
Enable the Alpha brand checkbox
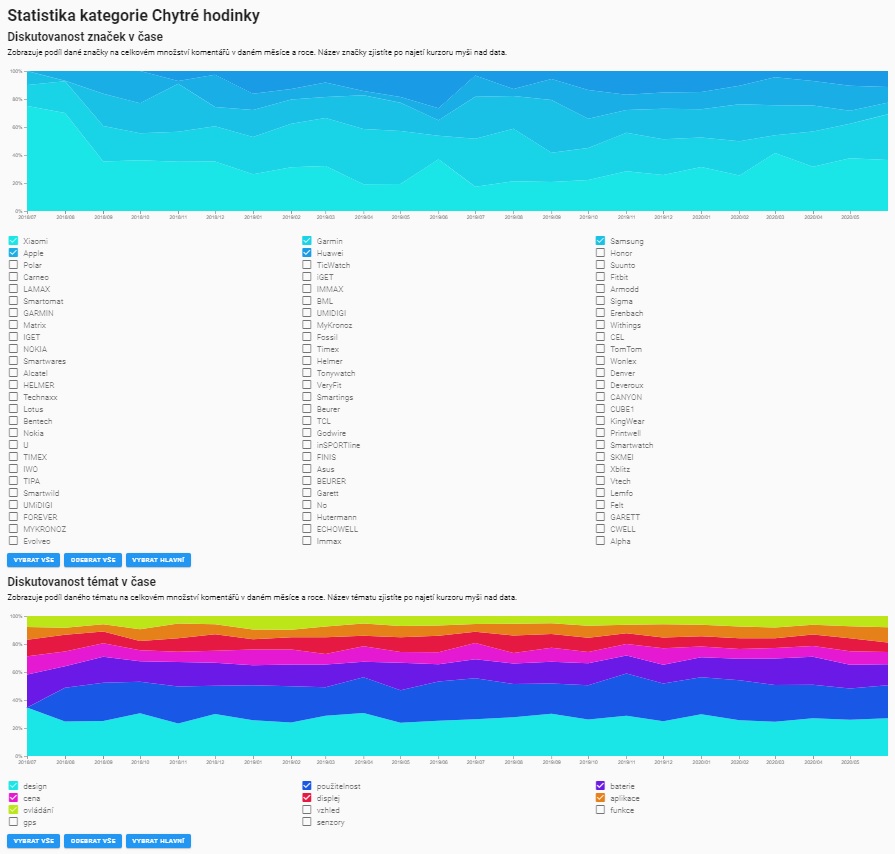600,541
